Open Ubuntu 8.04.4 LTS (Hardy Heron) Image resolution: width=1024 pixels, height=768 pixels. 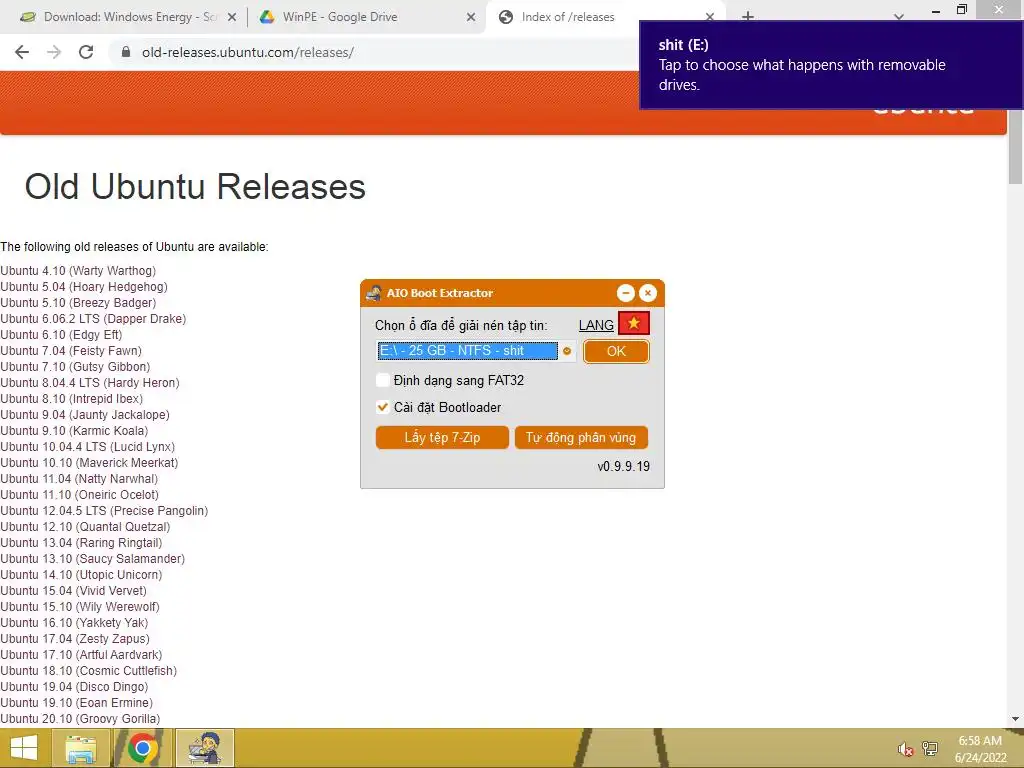tap(89, 383)
